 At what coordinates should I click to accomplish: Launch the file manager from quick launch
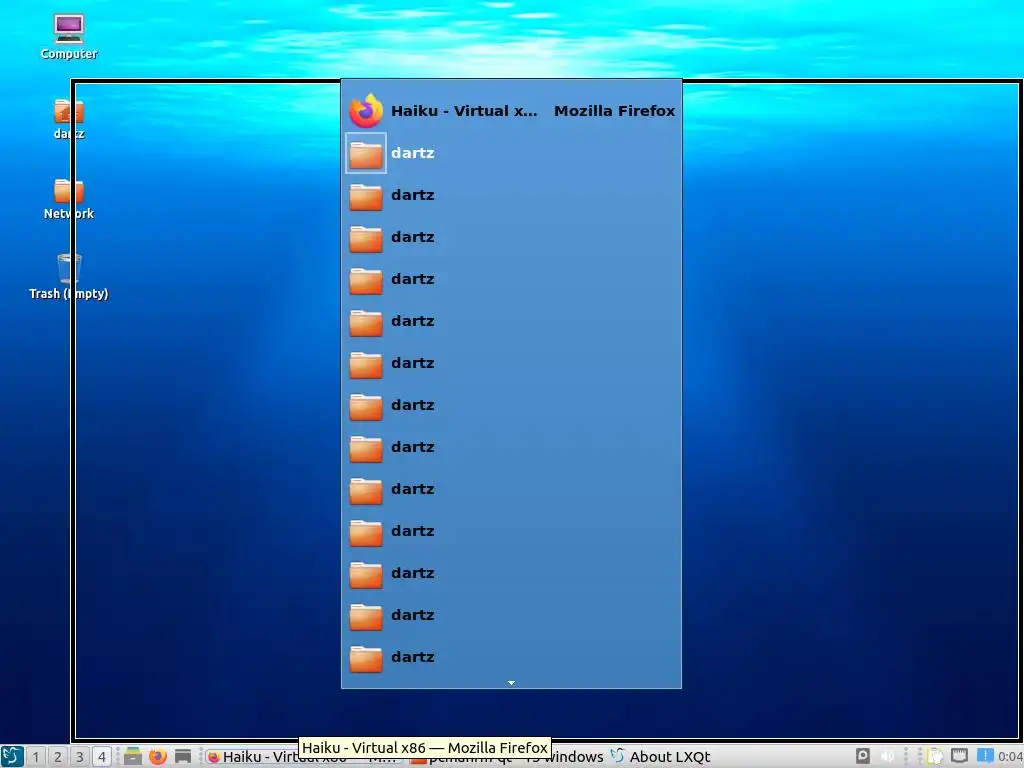[x=133, y=756]
